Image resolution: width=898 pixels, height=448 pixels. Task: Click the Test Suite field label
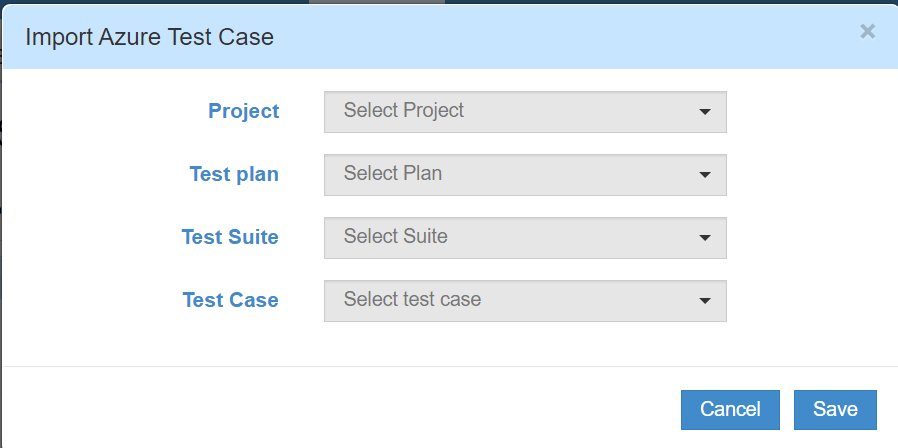230,238
